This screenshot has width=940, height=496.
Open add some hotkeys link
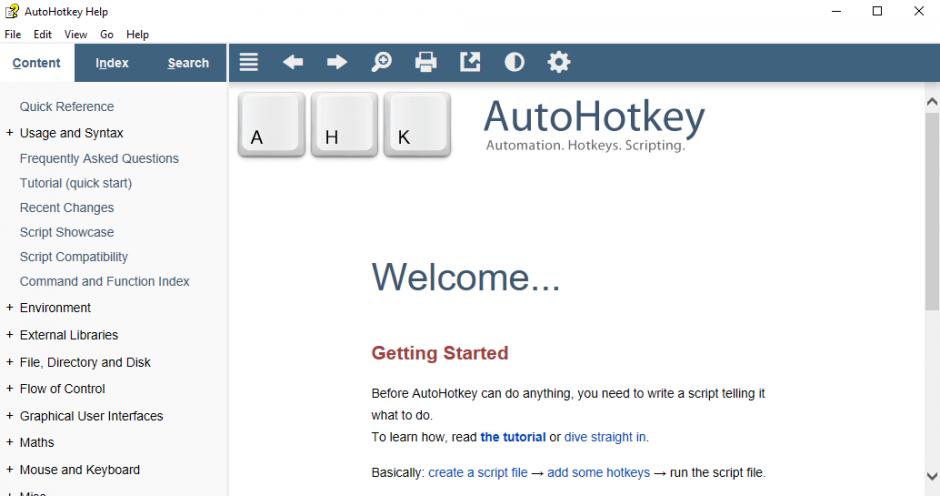click(x=598, y=473)
